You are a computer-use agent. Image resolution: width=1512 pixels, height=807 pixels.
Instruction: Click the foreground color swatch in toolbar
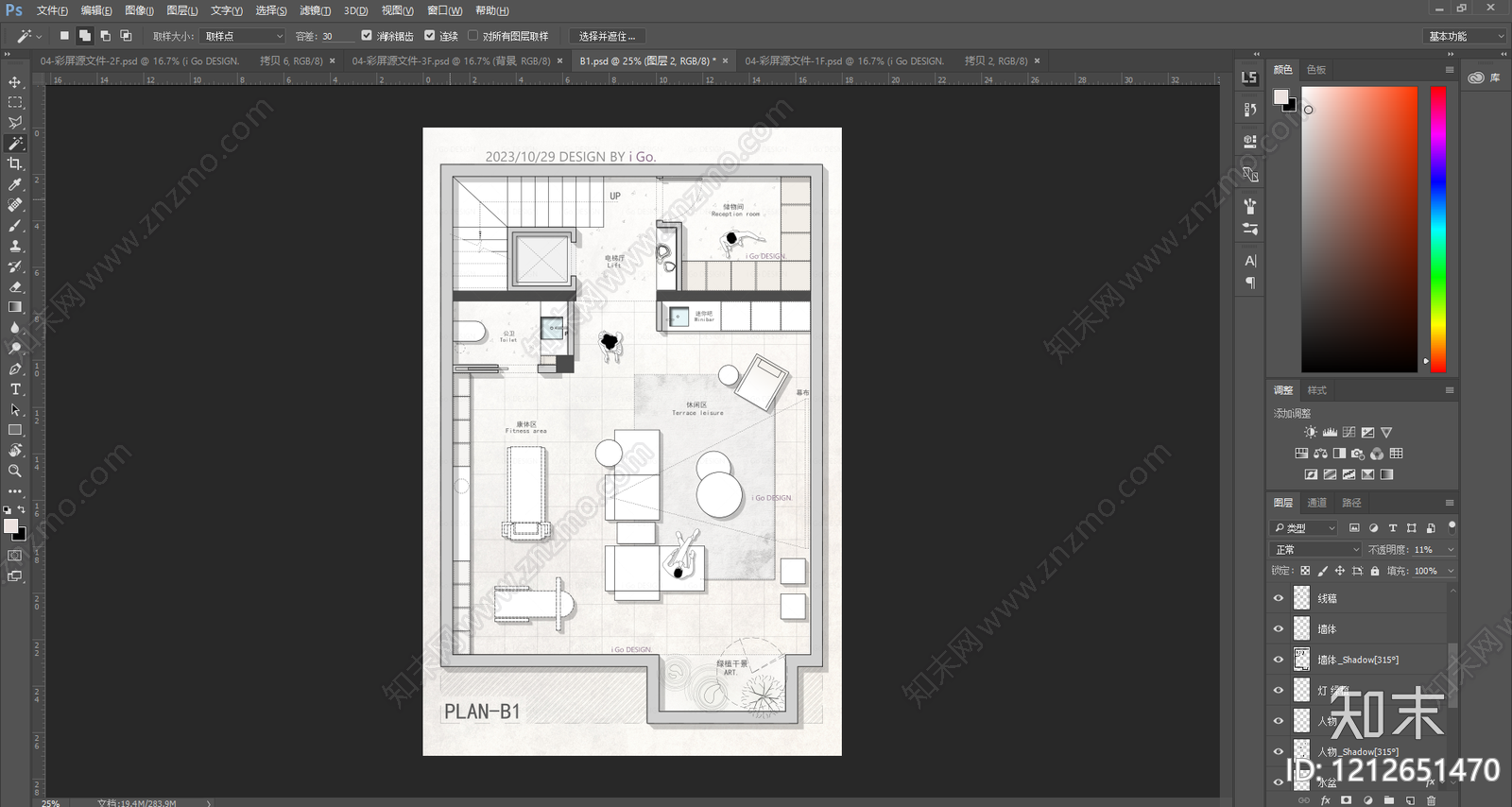point(10,526)
